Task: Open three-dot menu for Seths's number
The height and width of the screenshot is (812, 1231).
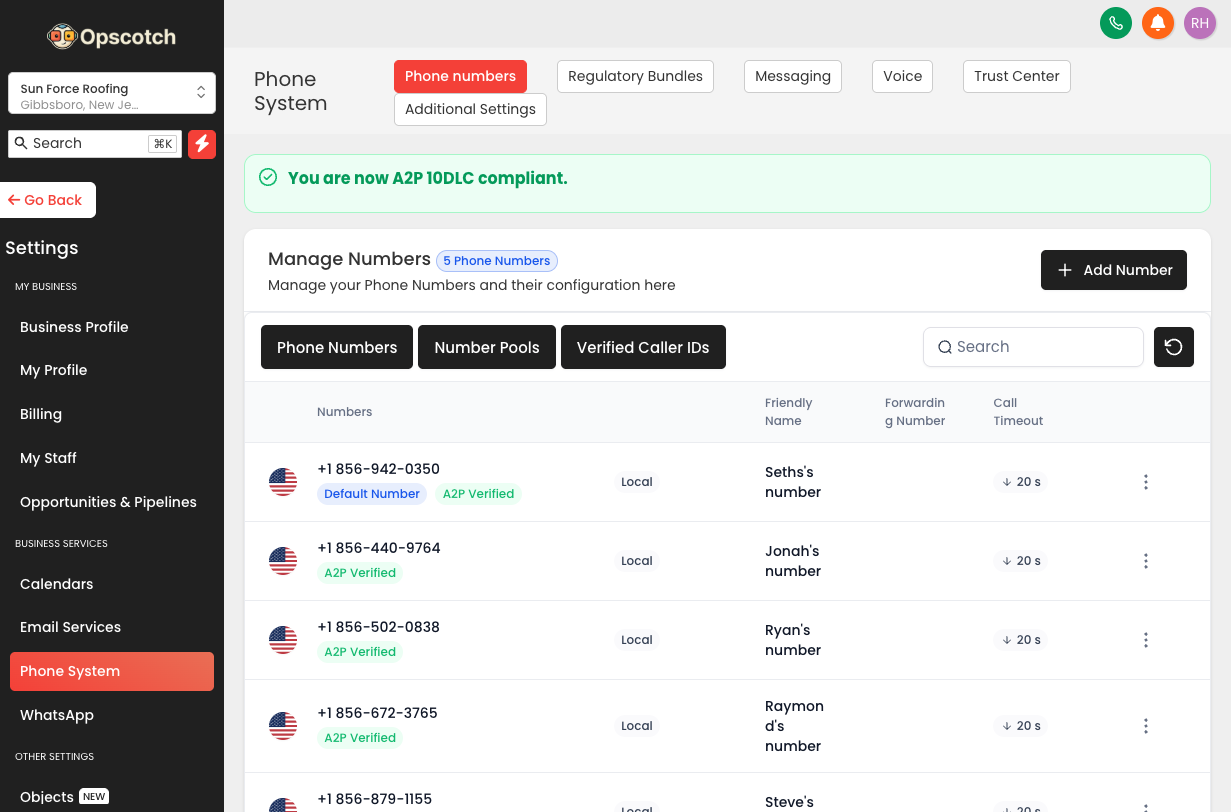Action: [1145, 482]
